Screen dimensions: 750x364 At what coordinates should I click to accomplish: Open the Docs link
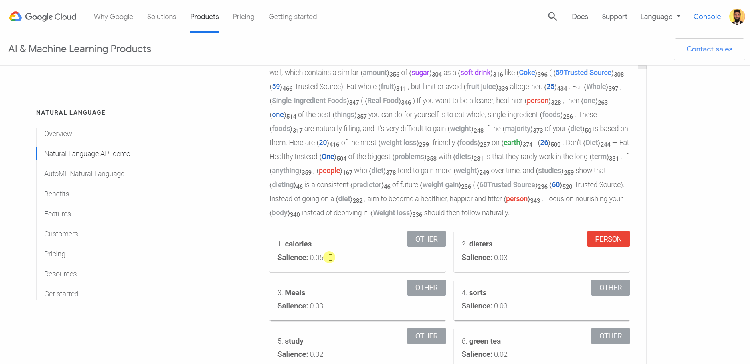click(x=580, y=17)
